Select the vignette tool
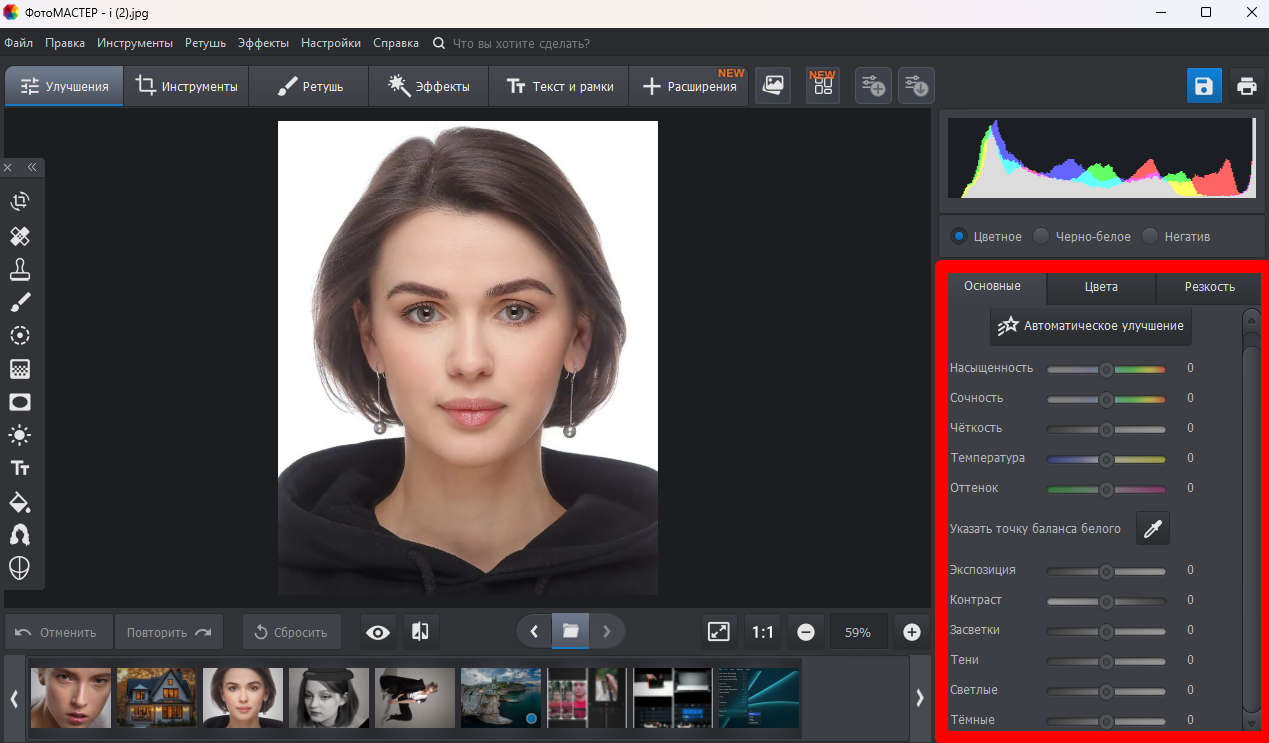 pyautogui.click(x=20, y=402)
